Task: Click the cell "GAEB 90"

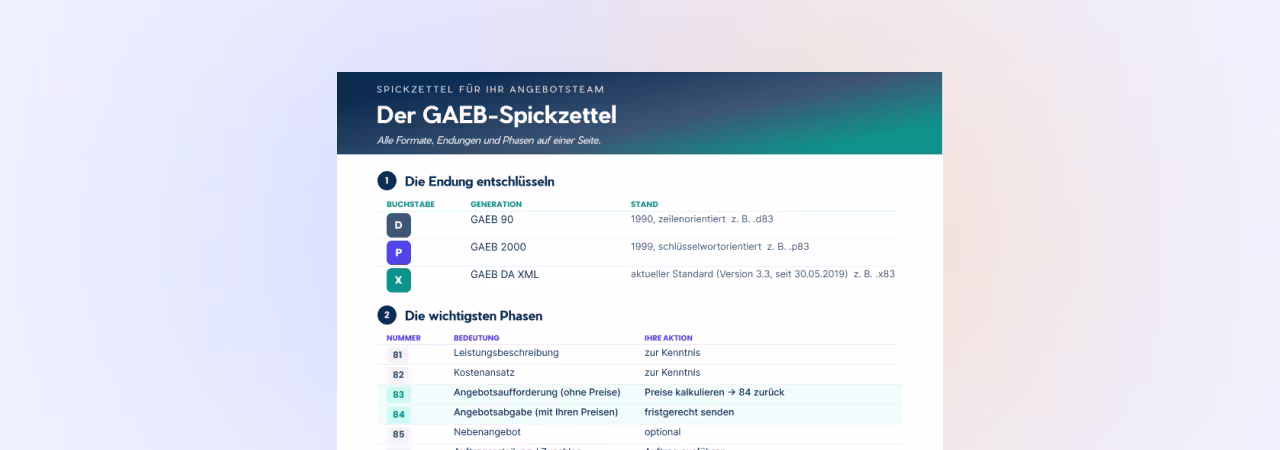Action: [x=492, y=219]
